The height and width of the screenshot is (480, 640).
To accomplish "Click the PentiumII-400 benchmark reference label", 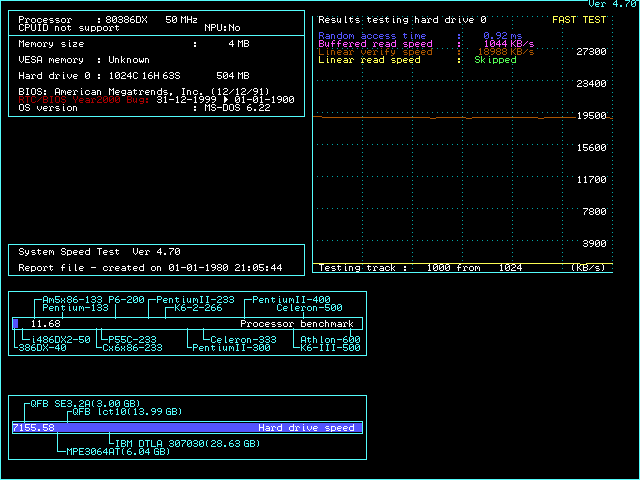I will pos(291,300).
